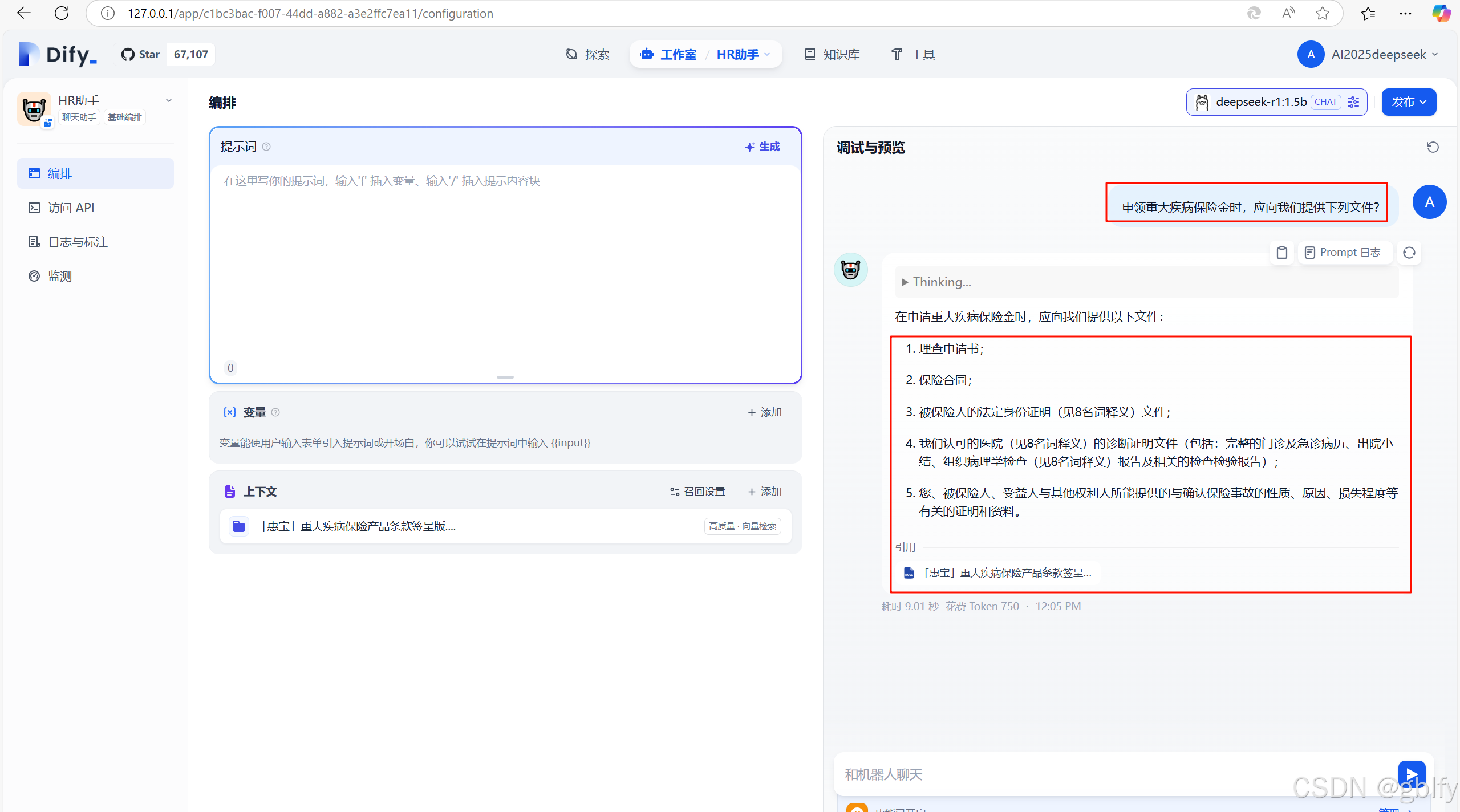Screen dimensions: 1460x812
Task: Click the browser back arrow
Action: click(24, 13)
